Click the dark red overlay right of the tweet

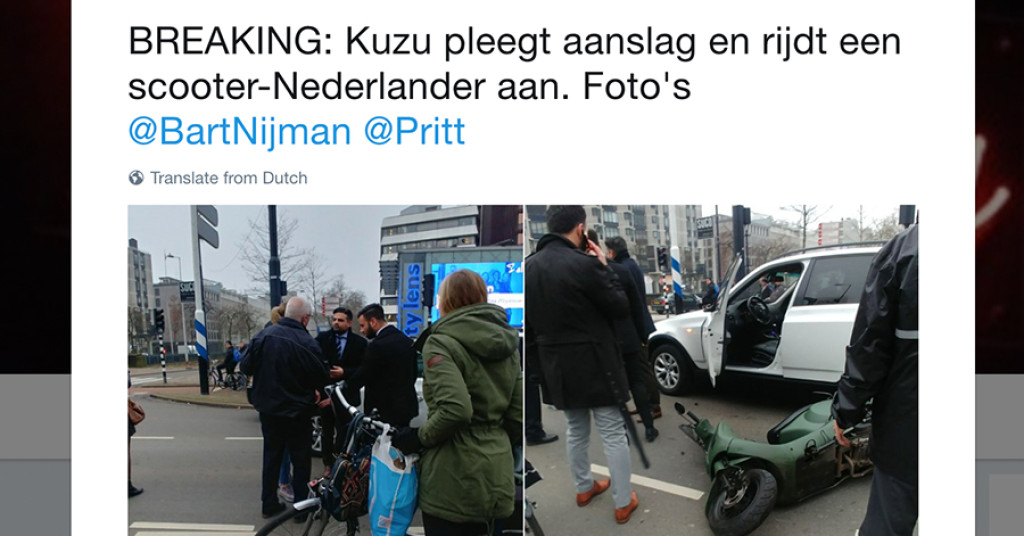[x=999, y=186]
